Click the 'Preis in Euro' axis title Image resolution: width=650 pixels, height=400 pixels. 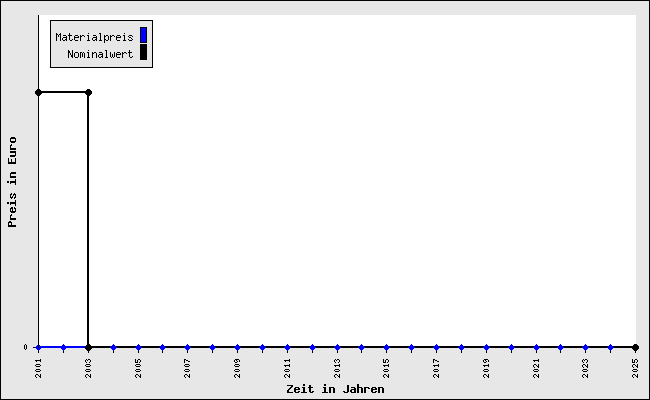coord(13,182)
